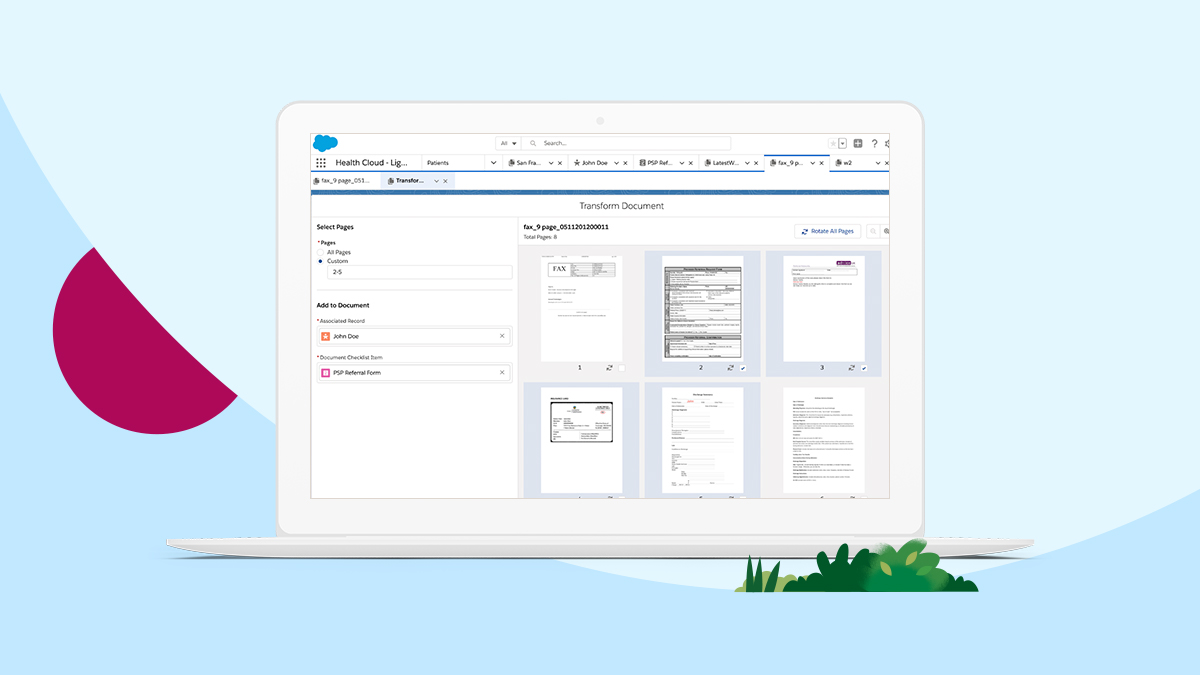Image resolution: width=1200 pixels, height=675 pixels.
Task: Click the Custom pages range input field
Action: point(419,272)
